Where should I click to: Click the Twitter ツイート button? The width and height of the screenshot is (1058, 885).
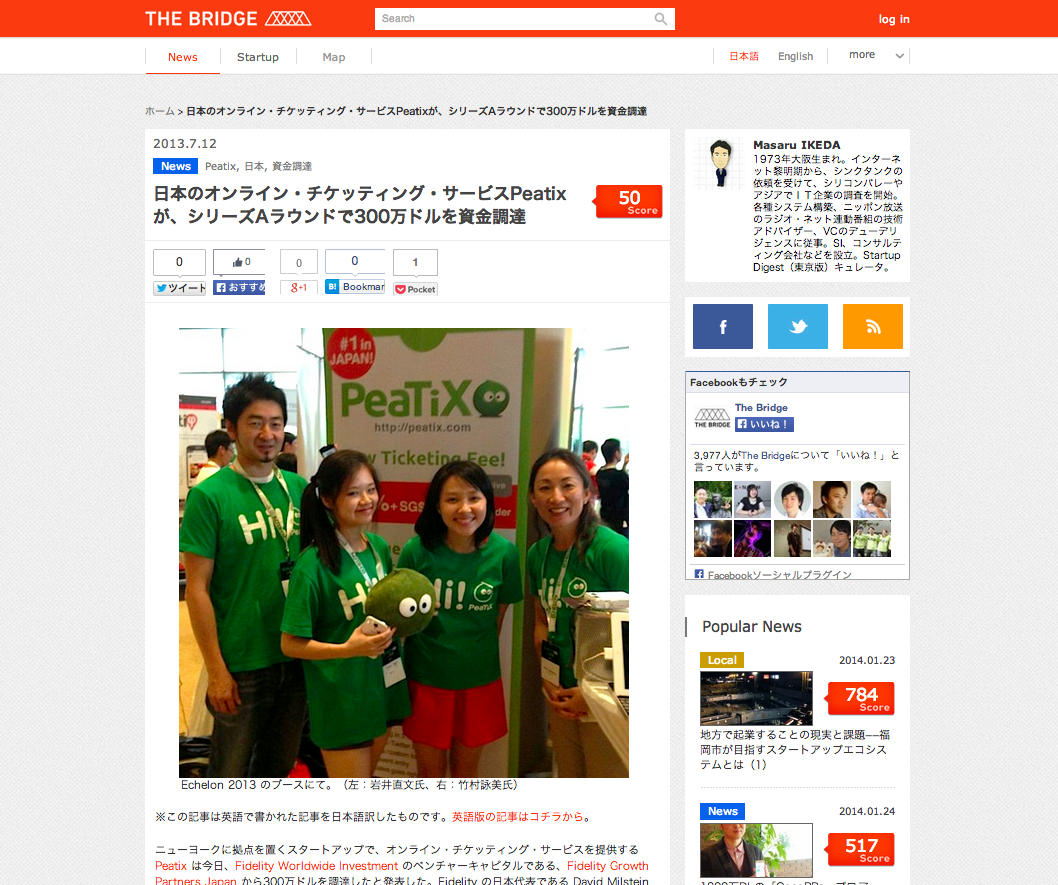(179, 288)
